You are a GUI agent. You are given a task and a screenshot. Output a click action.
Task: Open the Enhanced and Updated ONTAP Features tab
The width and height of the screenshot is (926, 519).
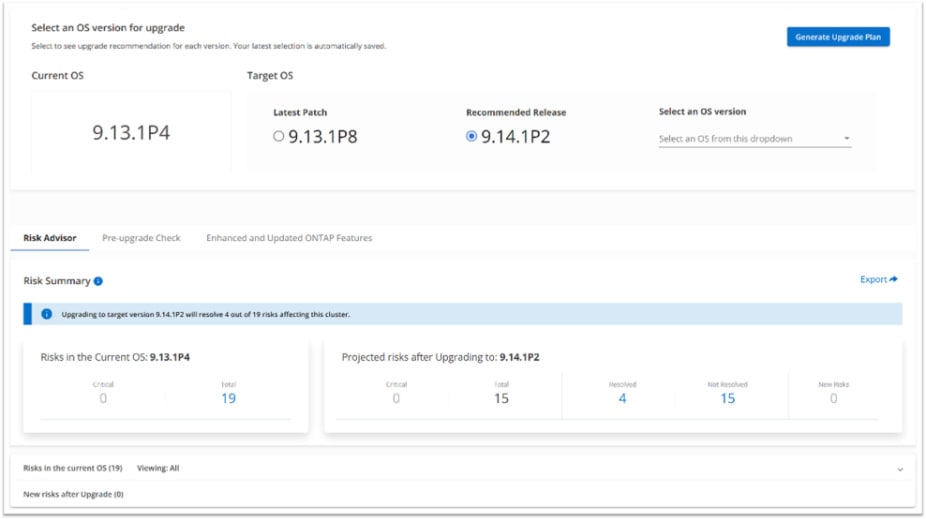289,238
